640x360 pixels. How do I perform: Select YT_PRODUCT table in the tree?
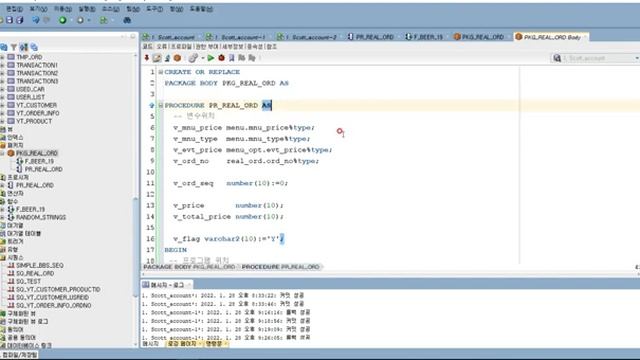(34, 121)
